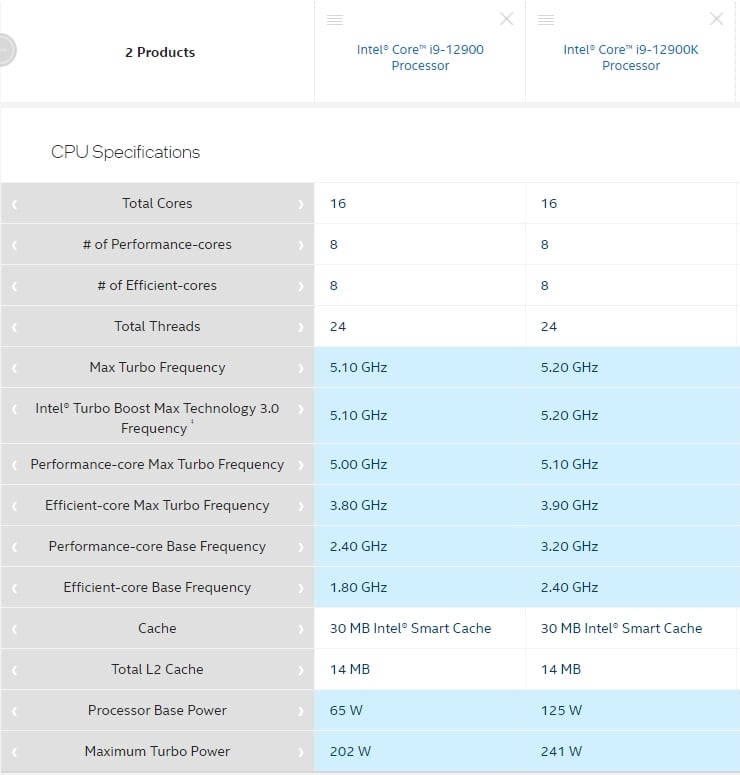Click the CPU Specifications section heading
Image resolution: width=740 pixels, height=775 pixels.
pos(126,152)
